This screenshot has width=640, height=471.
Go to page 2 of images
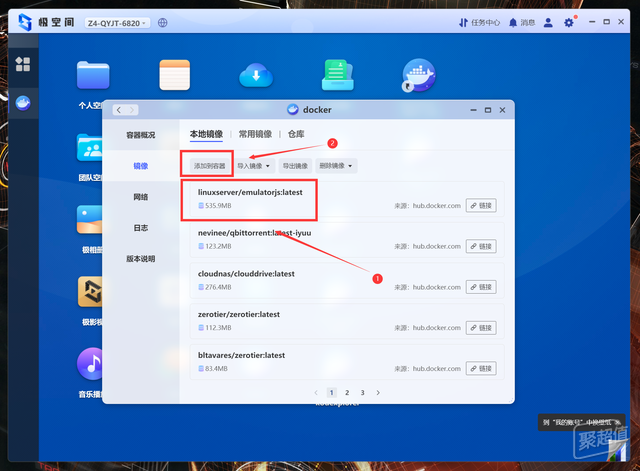(347, 393)
